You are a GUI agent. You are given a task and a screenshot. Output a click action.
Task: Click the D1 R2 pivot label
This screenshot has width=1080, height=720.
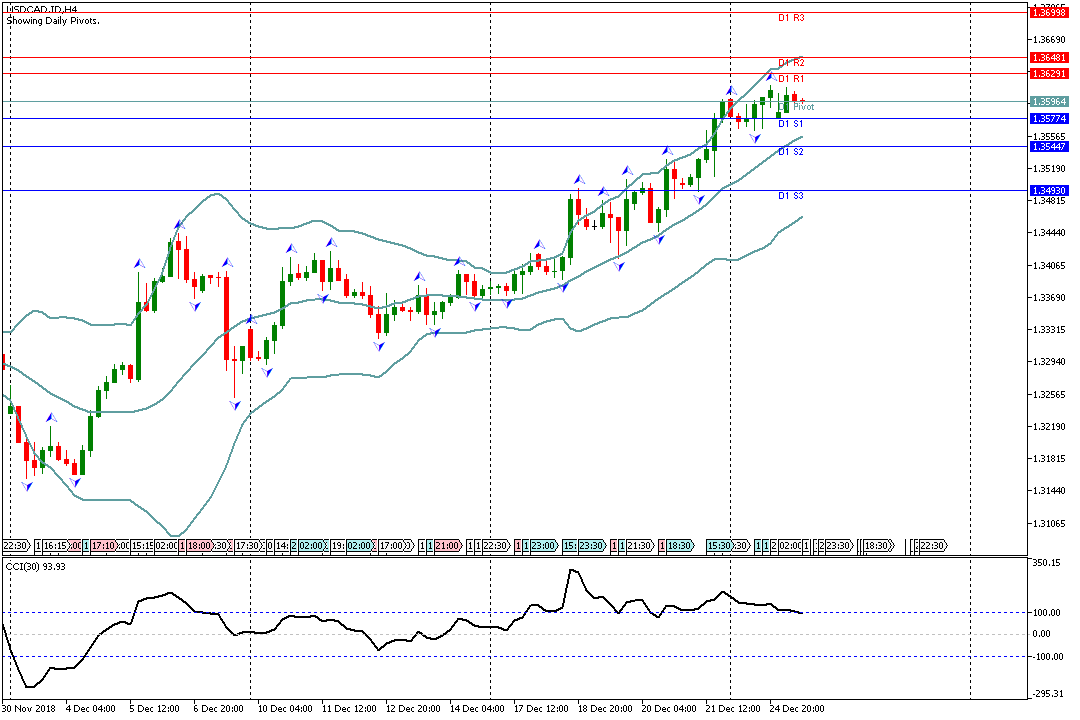[791, 63]
